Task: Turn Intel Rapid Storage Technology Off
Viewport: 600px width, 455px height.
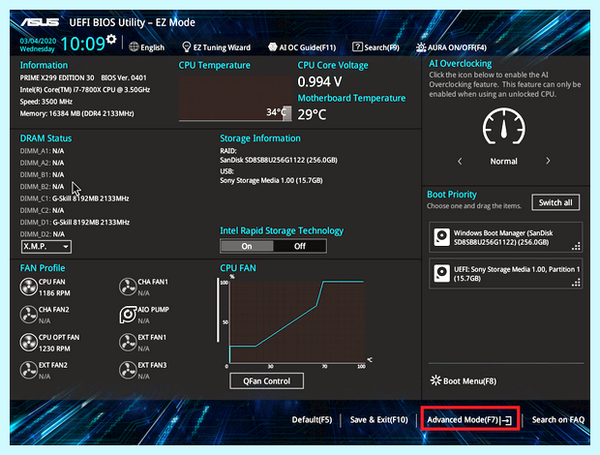Action: point(300,246)
